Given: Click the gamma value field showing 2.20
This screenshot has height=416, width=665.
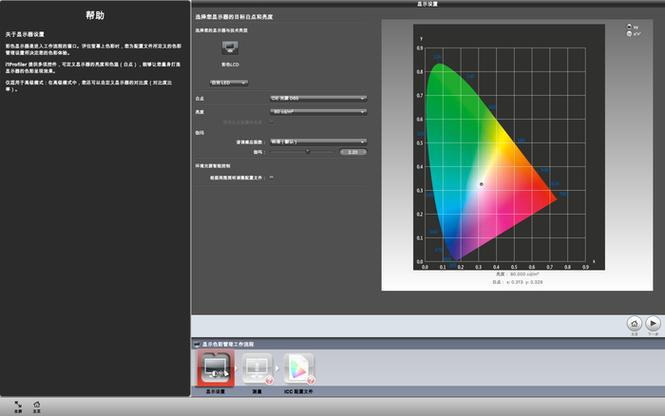Looking at the screenshot, I should 353,152.
